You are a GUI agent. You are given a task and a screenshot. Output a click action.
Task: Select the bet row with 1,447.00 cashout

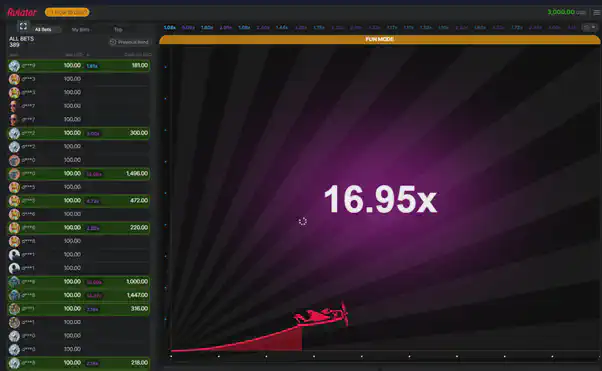click(79, 295)
